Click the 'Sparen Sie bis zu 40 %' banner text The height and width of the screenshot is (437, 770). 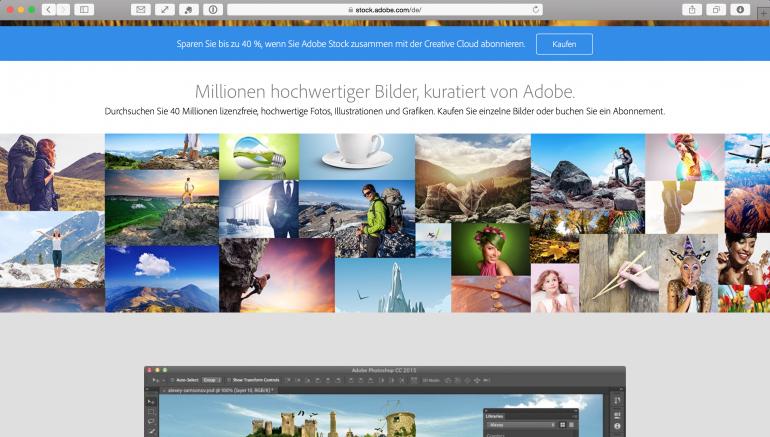point(351,44)
